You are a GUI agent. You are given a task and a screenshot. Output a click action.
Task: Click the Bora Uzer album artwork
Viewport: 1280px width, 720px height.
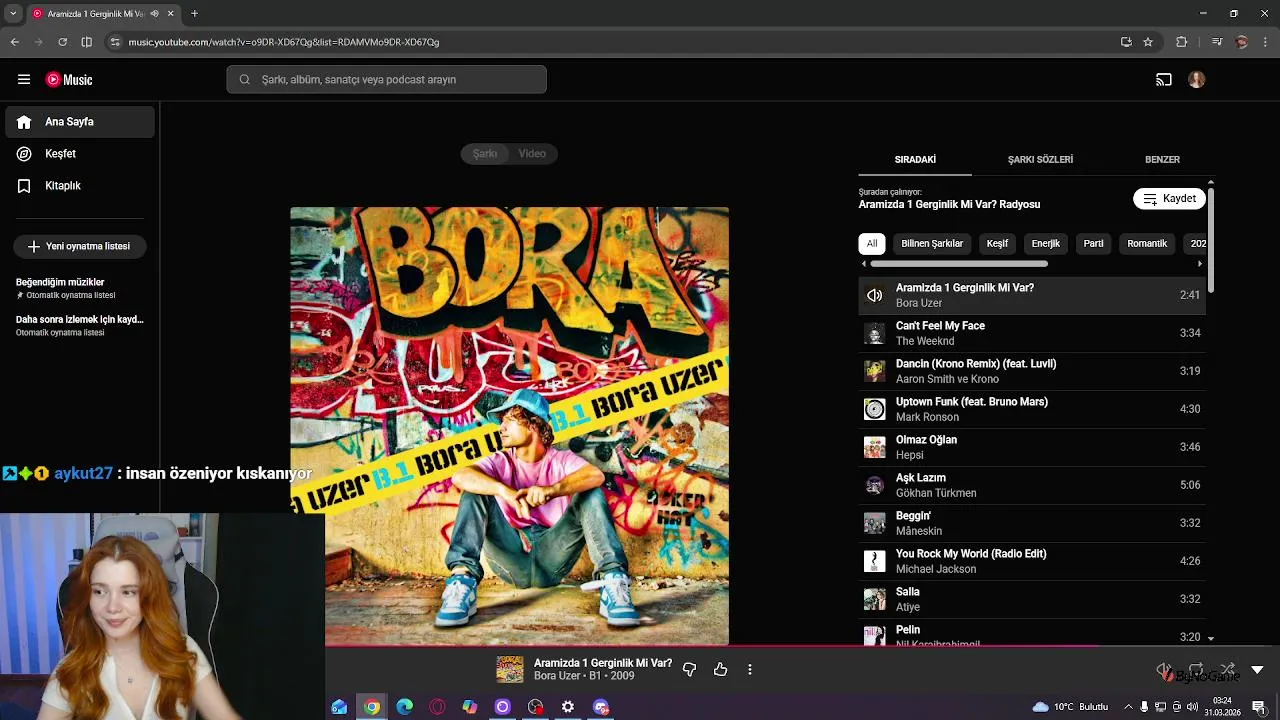coord(509,426)
